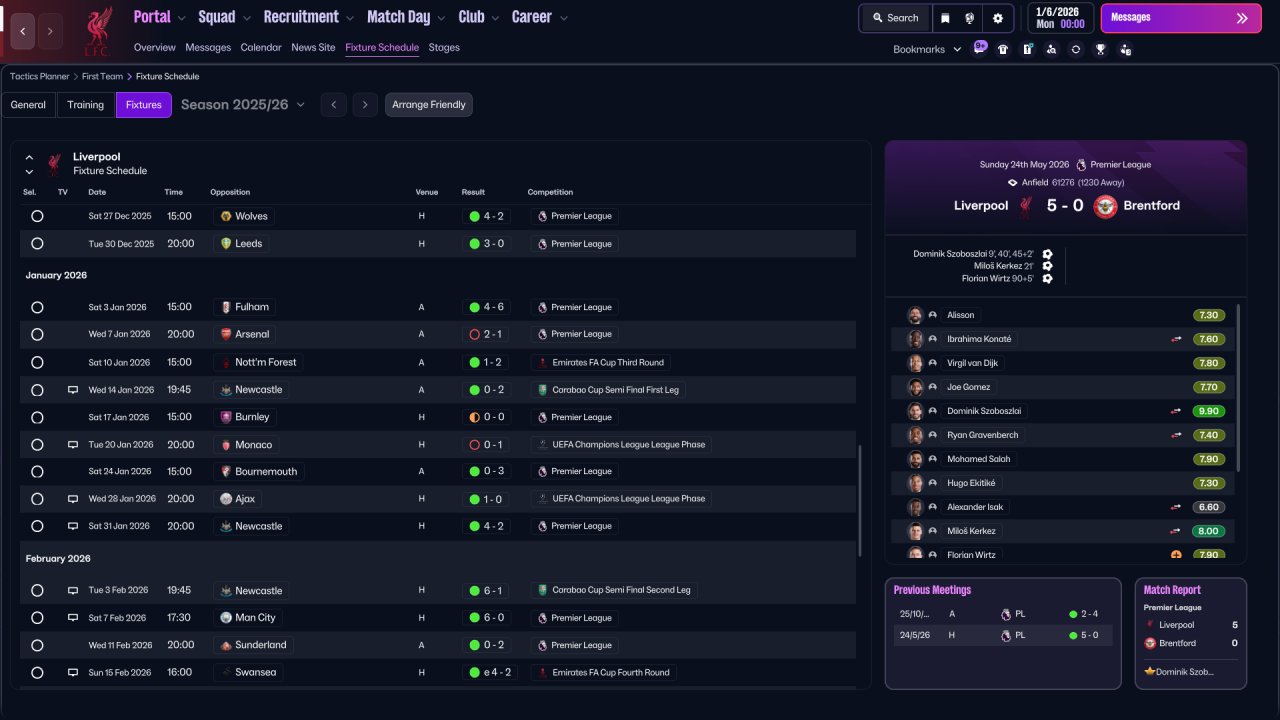Open the Season 2025/26 dropdown
The height and width of the screenshot is (720, 1280).
[243, 104]
